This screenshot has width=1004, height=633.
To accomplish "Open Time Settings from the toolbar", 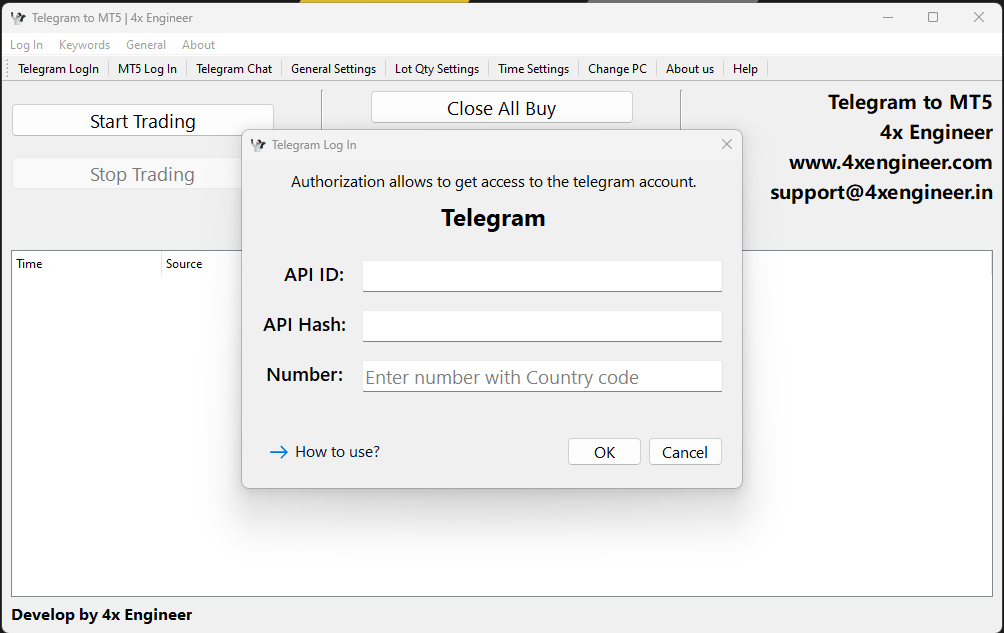I will (x=533, y=69).
